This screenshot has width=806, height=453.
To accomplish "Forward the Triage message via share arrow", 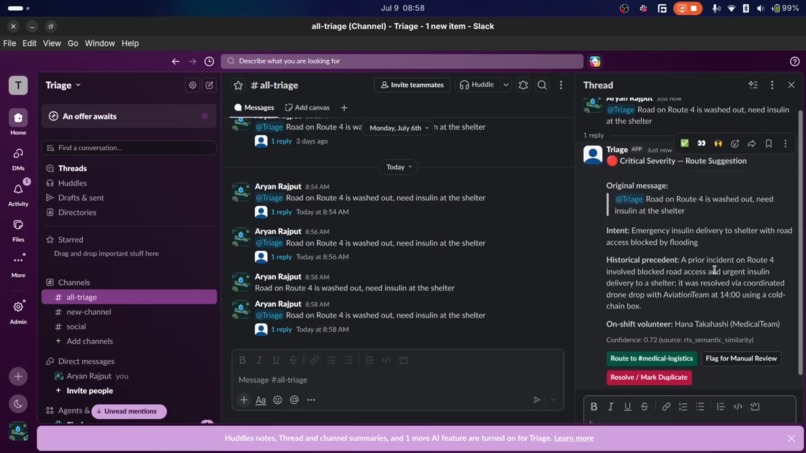I will point(752,144).
